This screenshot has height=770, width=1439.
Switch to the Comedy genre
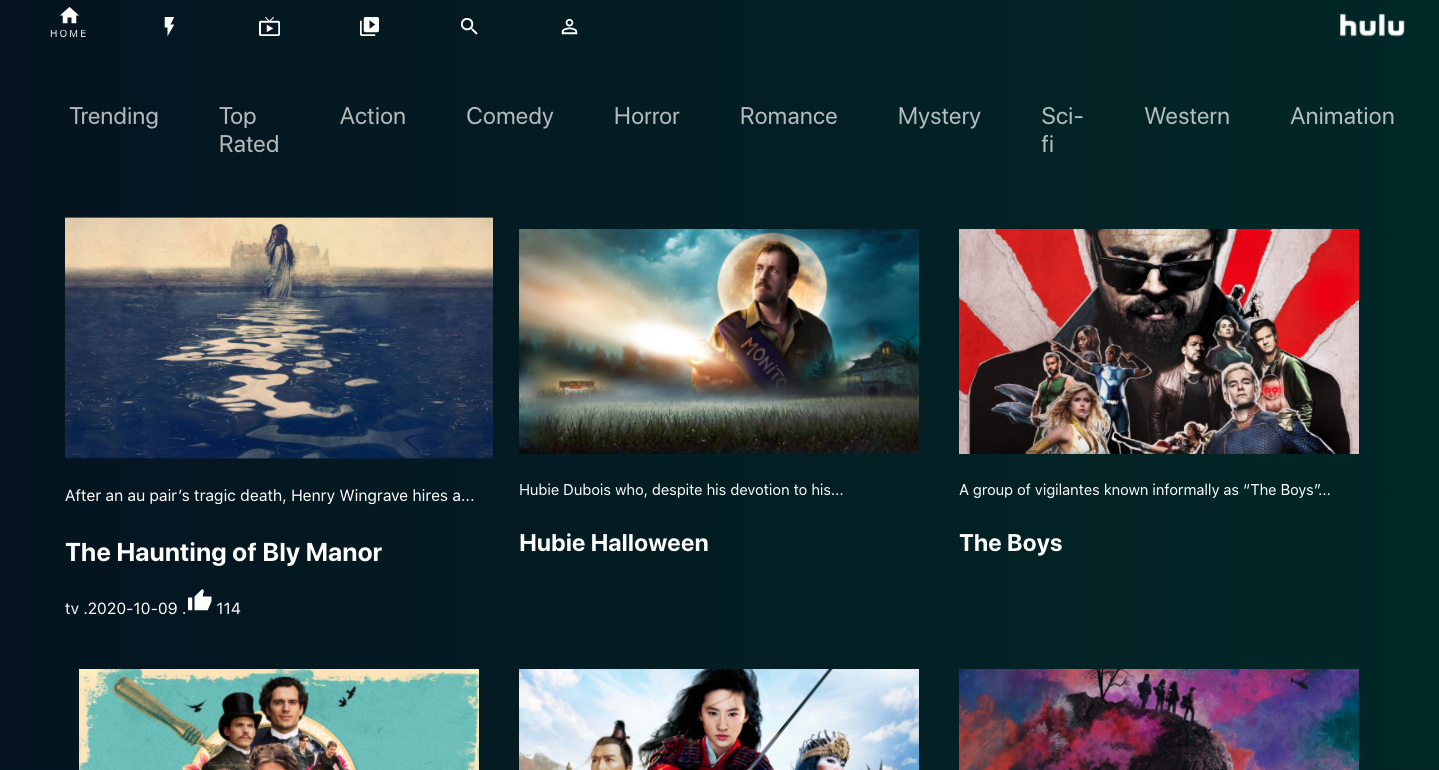tap(510, 116)
